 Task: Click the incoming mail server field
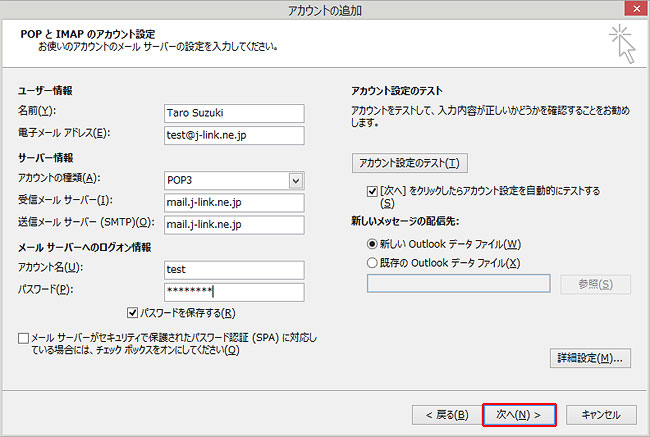[x=234, y=203]
